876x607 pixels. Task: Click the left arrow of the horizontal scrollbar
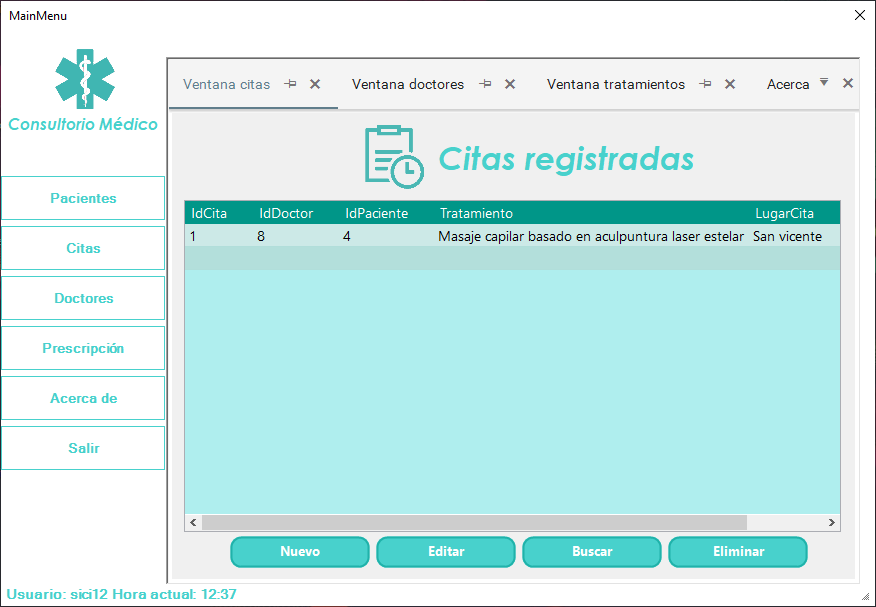(193, 522)
